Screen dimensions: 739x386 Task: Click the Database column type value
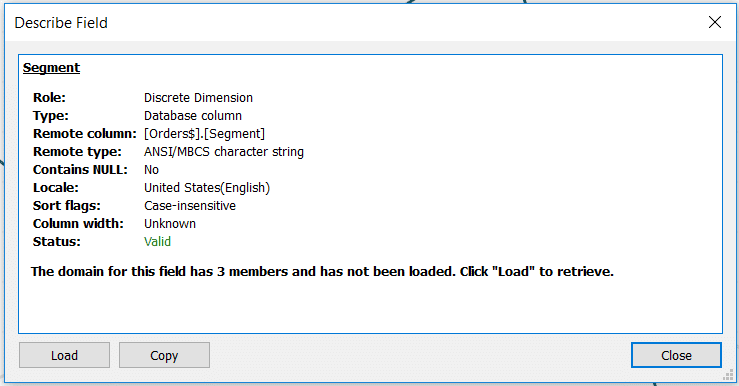pos(193,115)
